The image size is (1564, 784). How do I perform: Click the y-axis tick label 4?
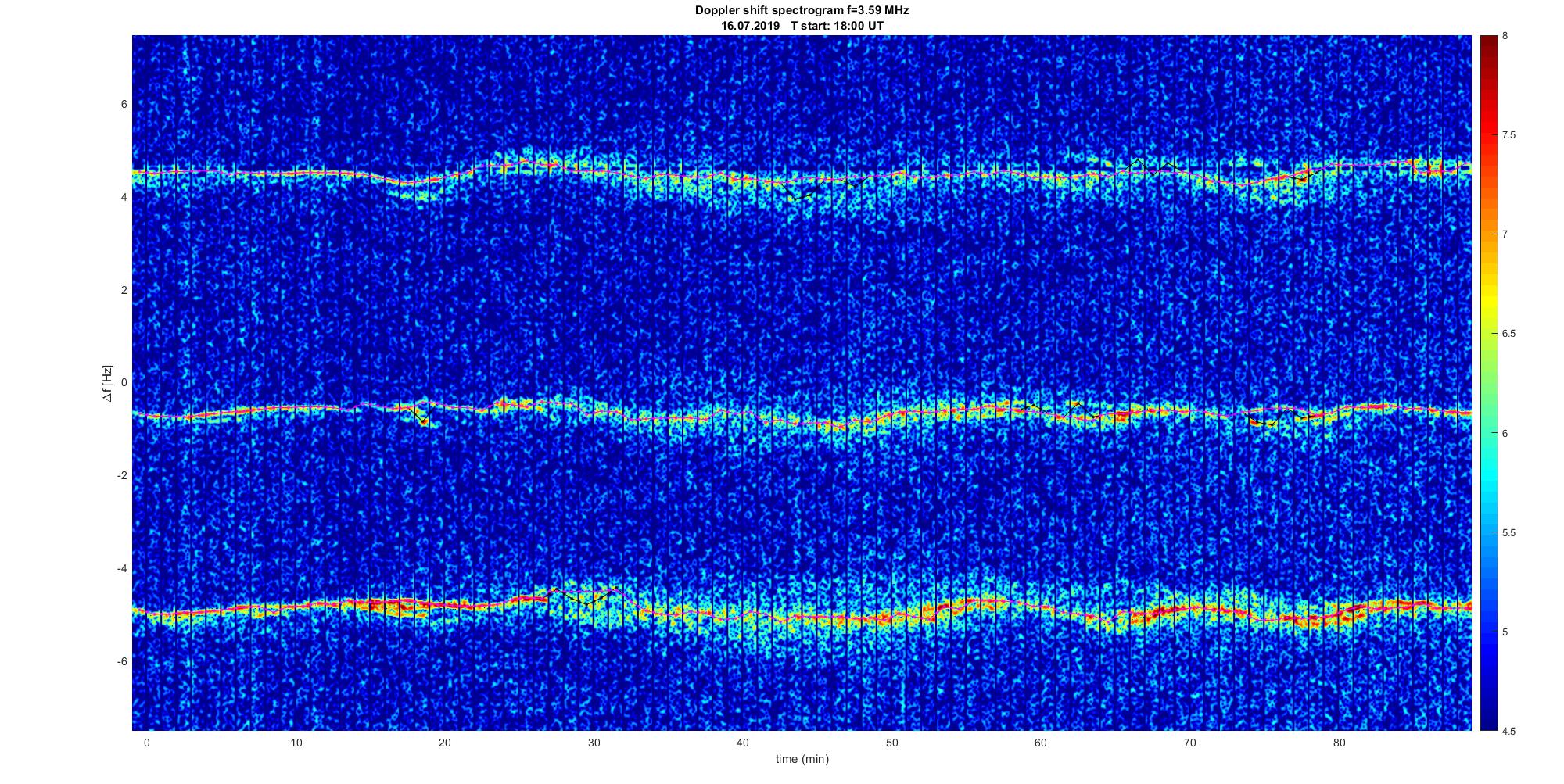coord(124,197)
